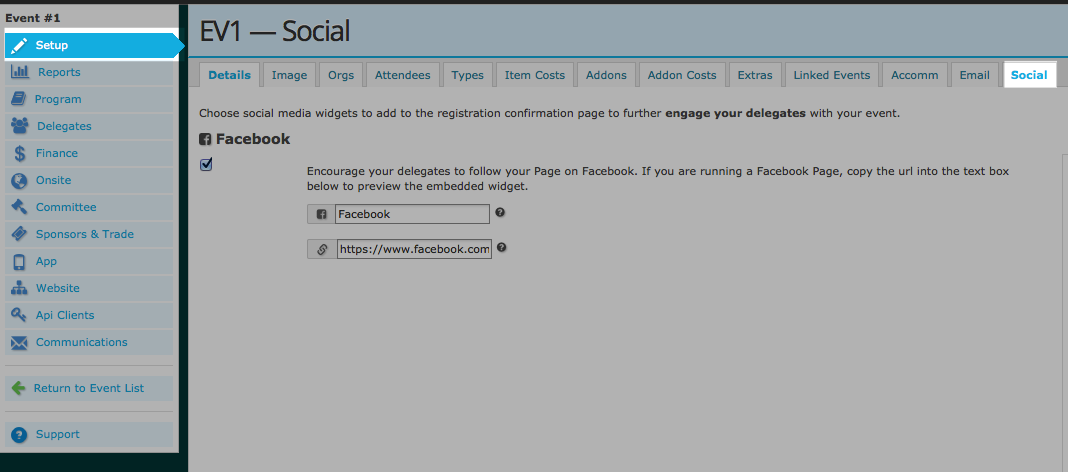1068x472 pixels.
Task: Open the App section
Action: 89,262
